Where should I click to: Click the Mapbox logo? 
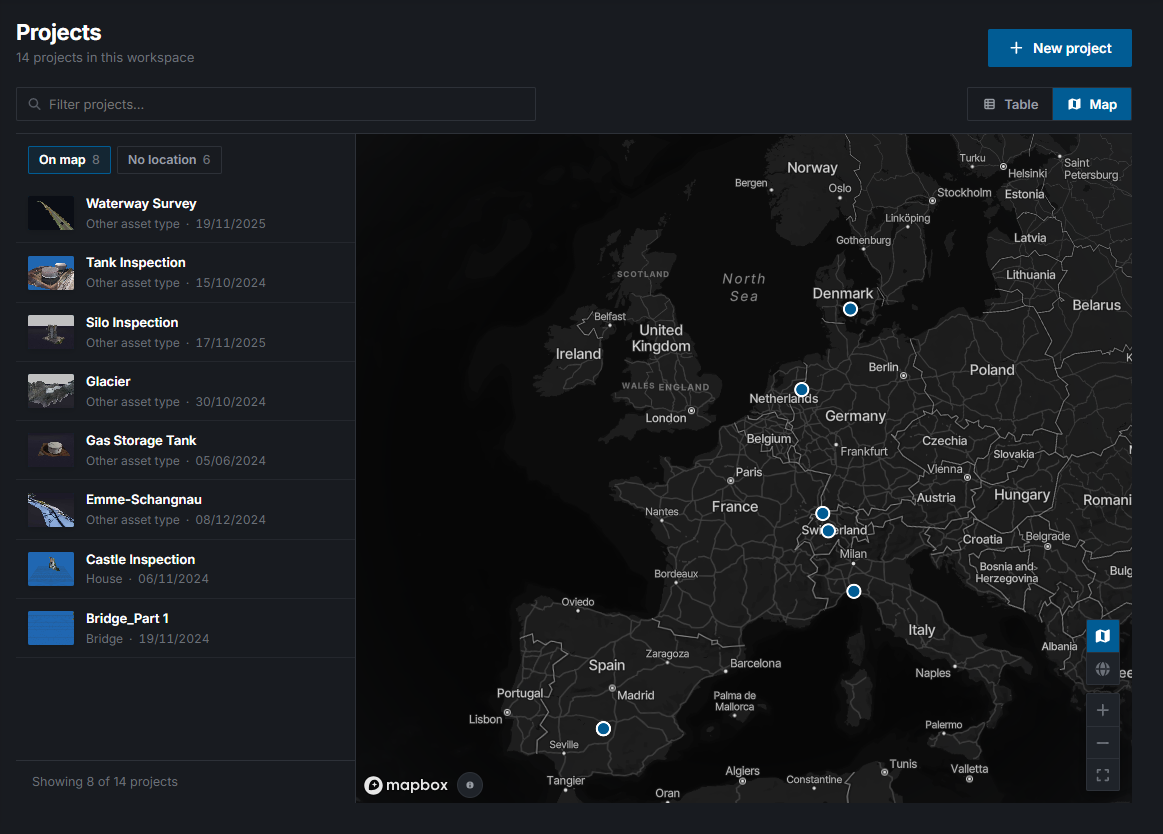pyautogui.click(x=406, y=785)
